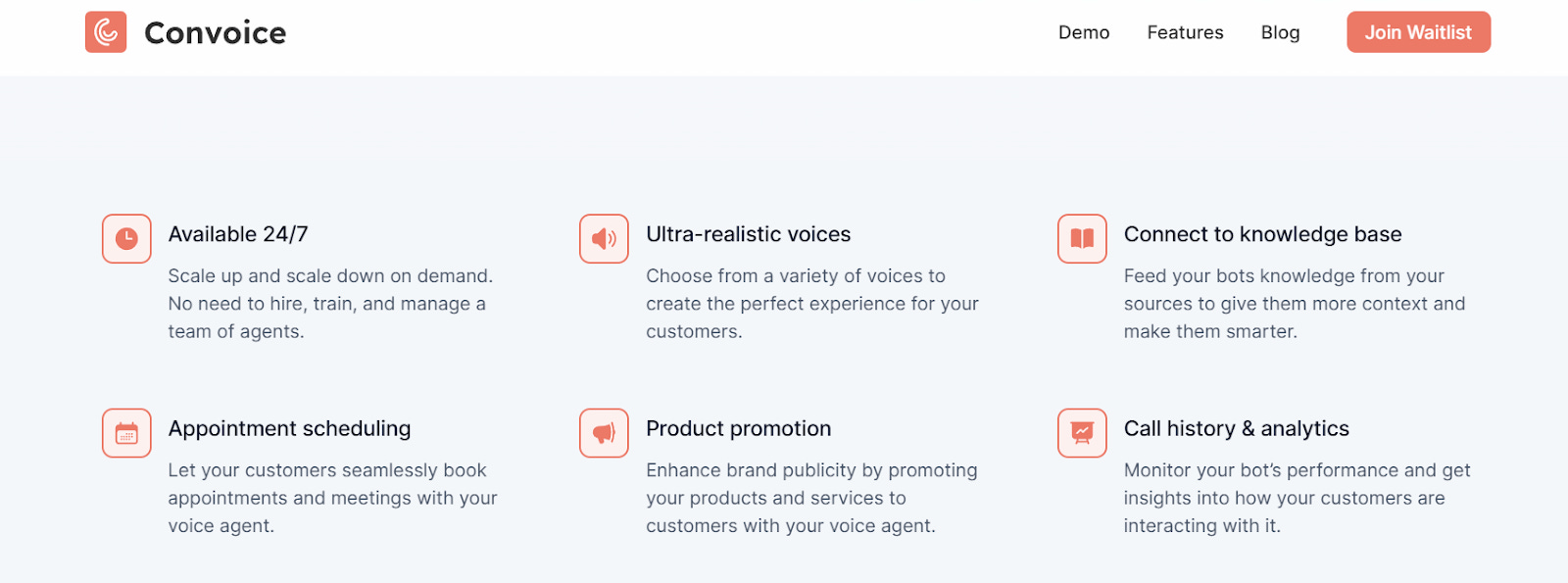
Task: Select the Ultra-realistic voices heading
Action: point(748,234)
